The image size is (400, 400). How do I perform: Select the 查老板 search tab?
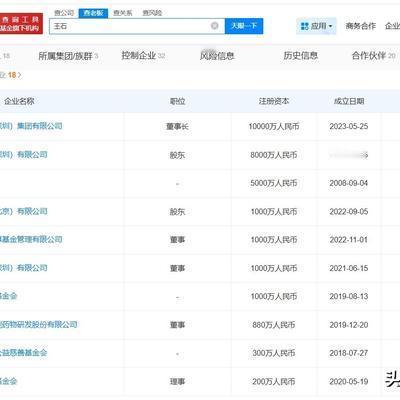93,13
